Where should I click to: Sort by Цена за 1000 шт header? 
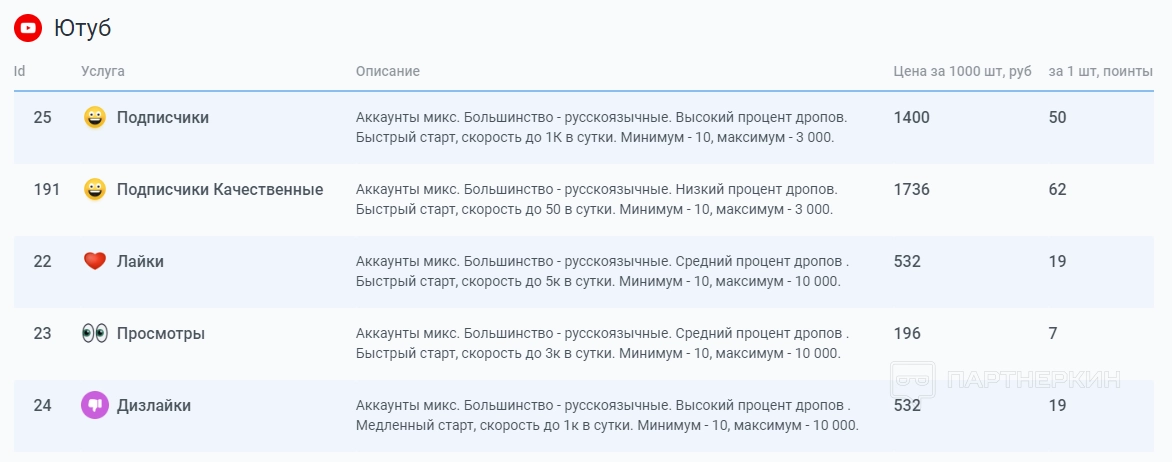pos(962,72)
